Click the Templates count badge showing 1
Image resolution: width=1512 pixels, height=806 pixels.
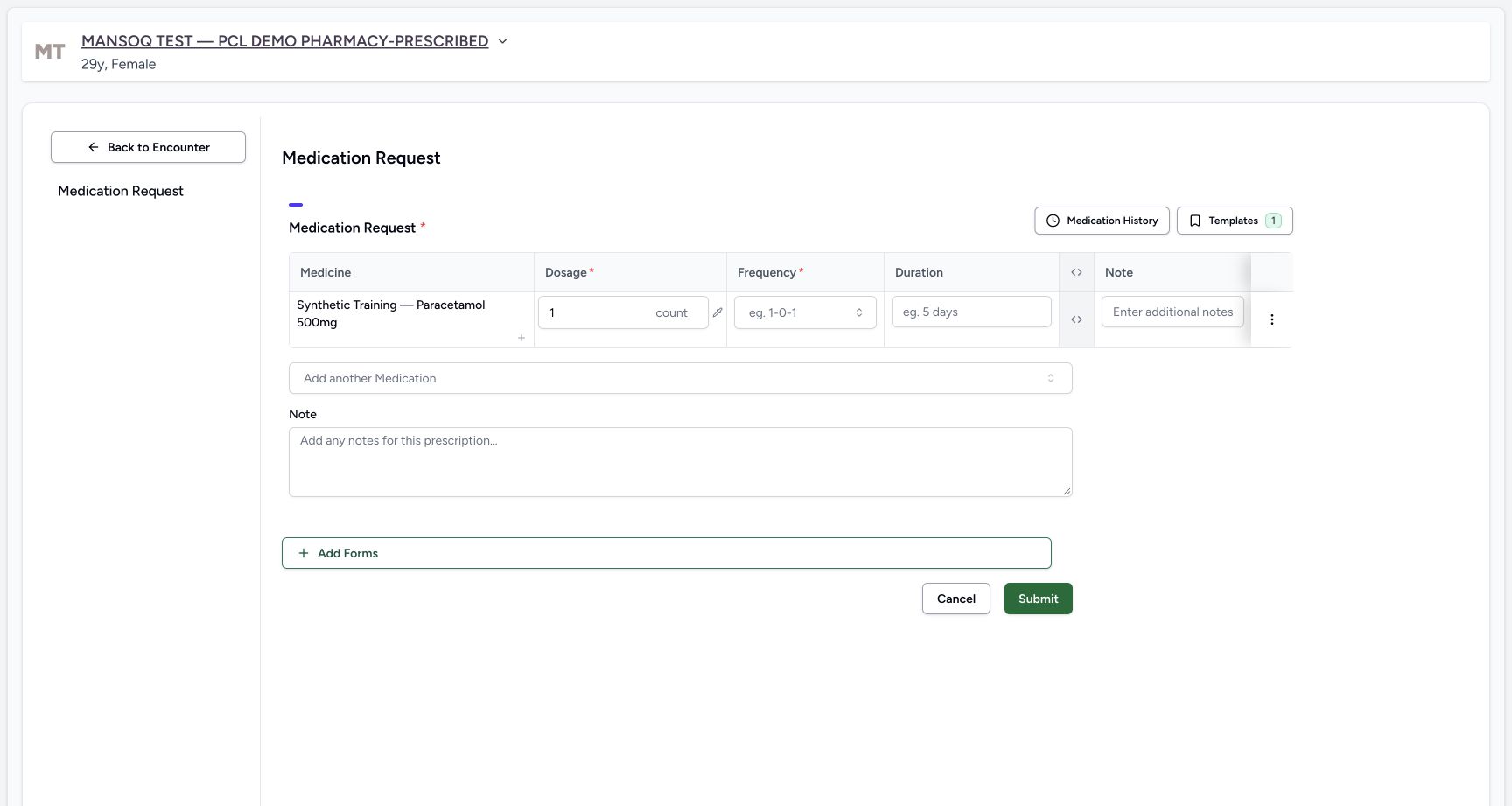pos(1273,221)
